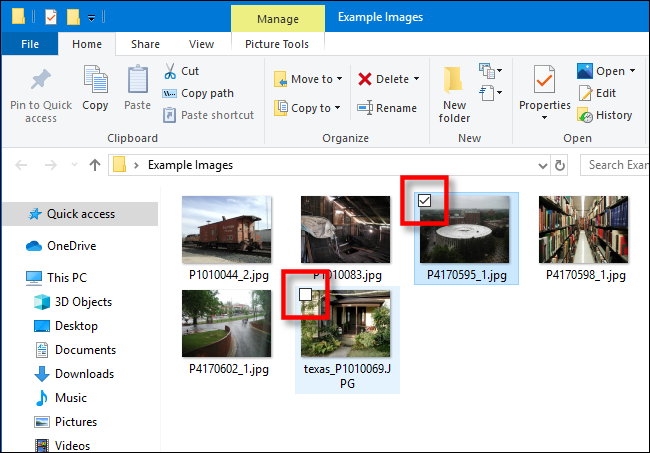650x453 pixels.
Task: Expand the Move to dropdown
Action: (x=340, y=79)
